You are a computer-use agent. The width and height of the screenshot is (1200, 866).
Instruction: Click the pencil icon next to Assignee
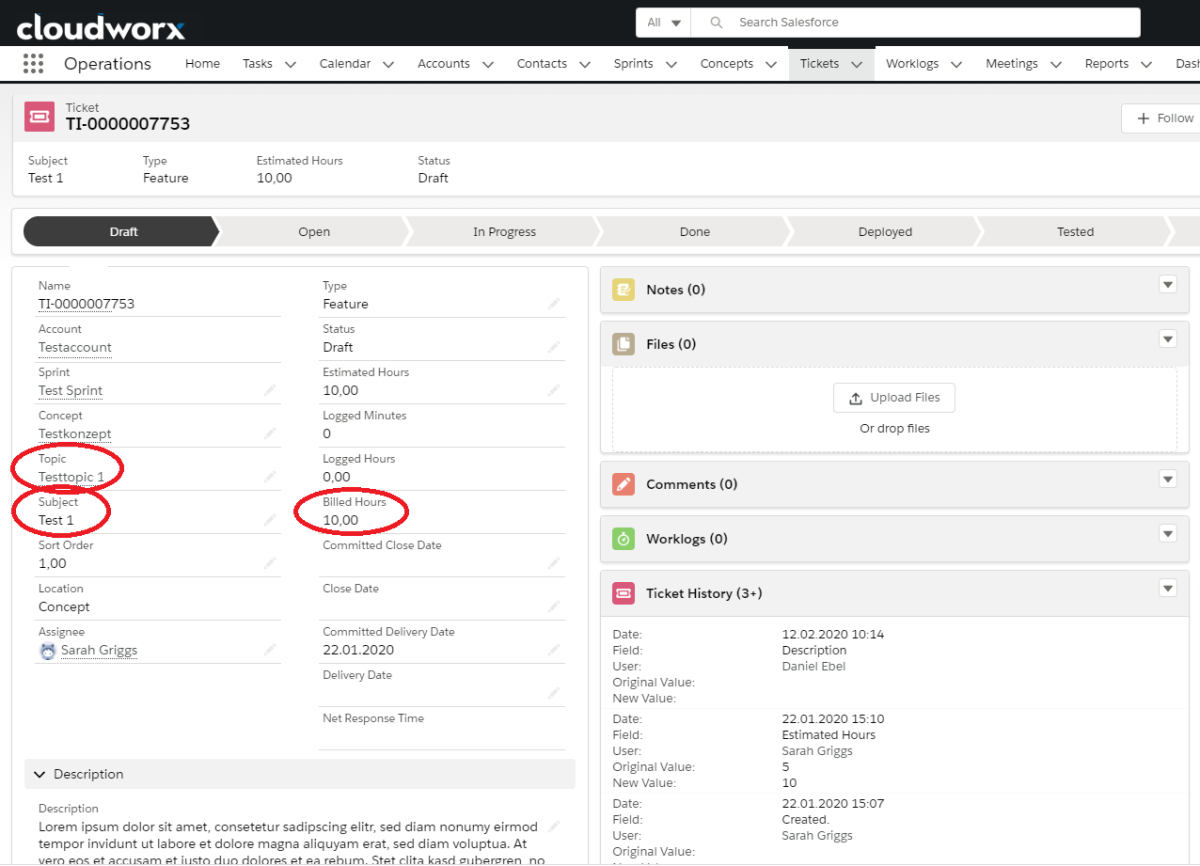pos(269,650)
